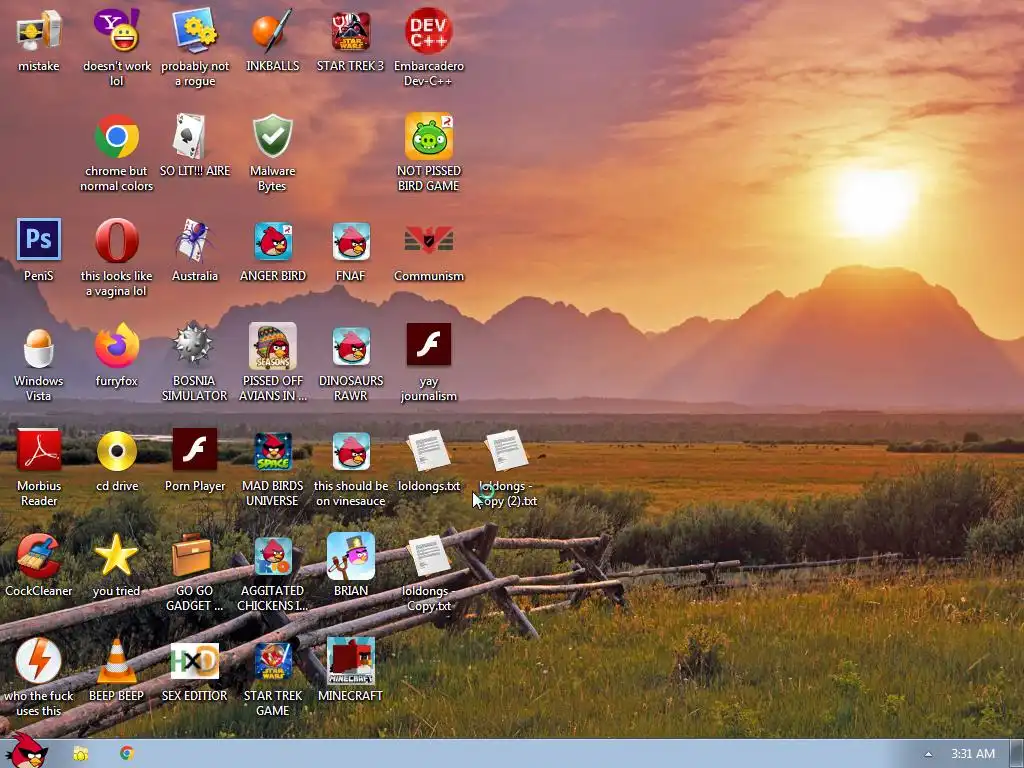Viewport: 1024px width, 768px height.
Task: Select the NOT PISSED BIRD GAME icon
Action: click(428, 136)
